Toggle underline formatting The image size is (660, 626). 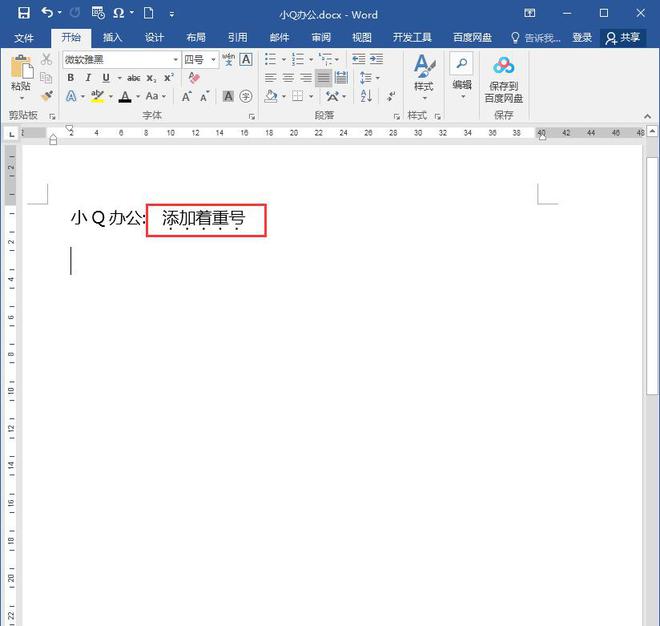(x=106, y=78)
